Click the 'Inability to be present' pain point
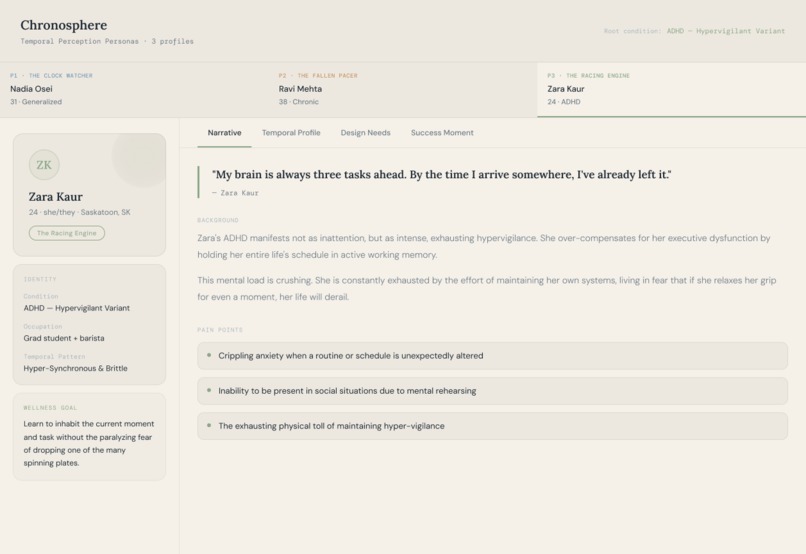The image size is (806, 554). point(492,391)
